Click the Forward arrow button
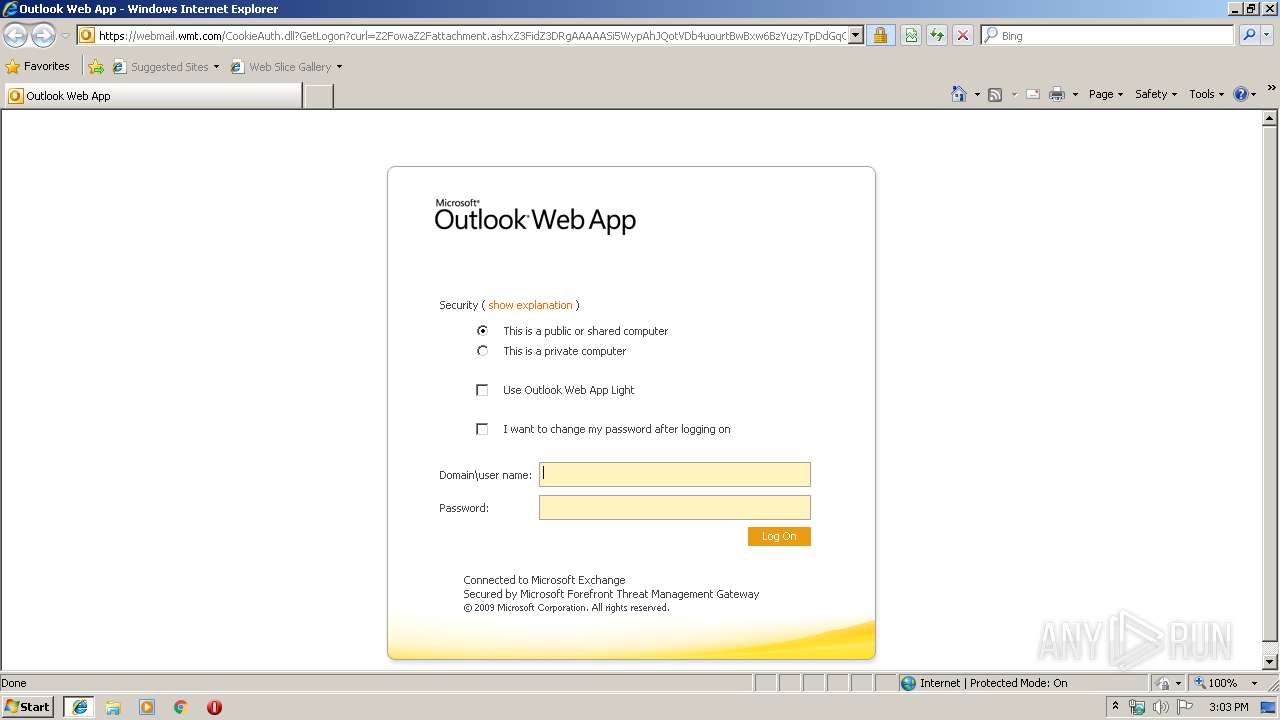Image resolution: width=1280 pixels, height=720 pixels. [43, 36]
